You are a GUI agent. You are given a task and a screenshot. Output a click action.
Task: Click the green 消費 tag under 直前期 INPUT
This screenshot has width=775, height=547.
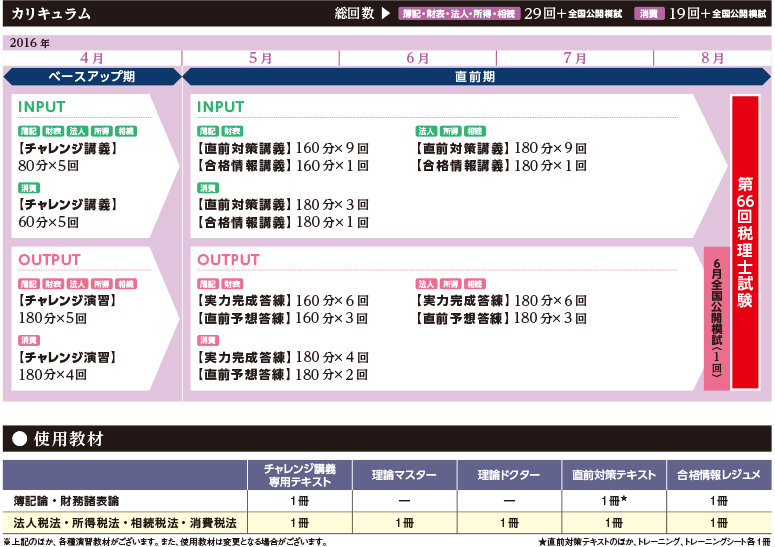[208, 188]
